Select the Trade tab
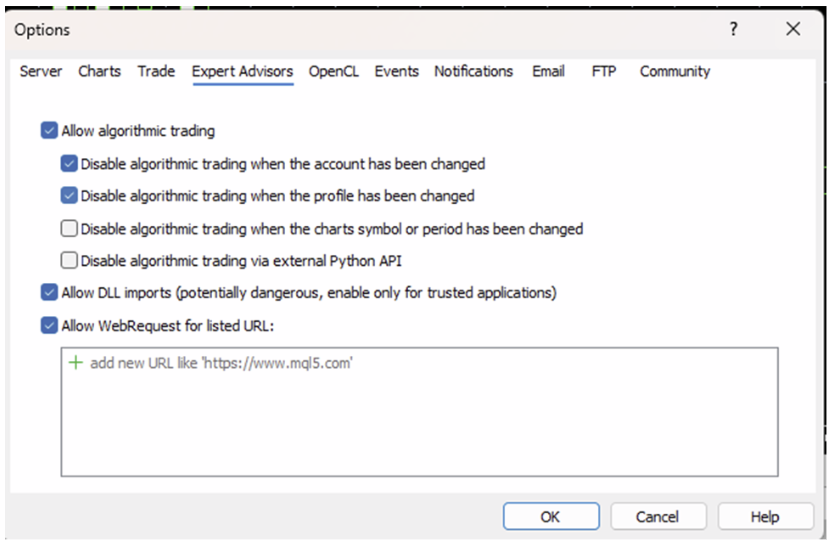The image size is (830, 540). 156,71
